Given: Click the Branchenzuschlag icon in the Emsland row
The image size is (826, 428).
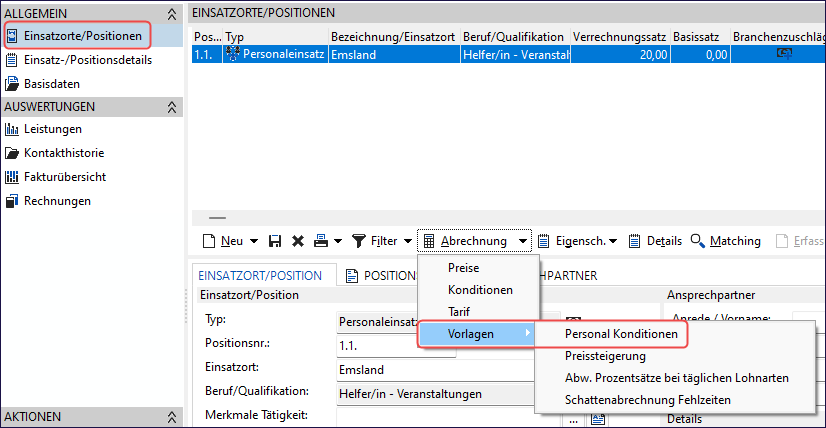Looking at the screenshot, I should click(x=784, y=55).
